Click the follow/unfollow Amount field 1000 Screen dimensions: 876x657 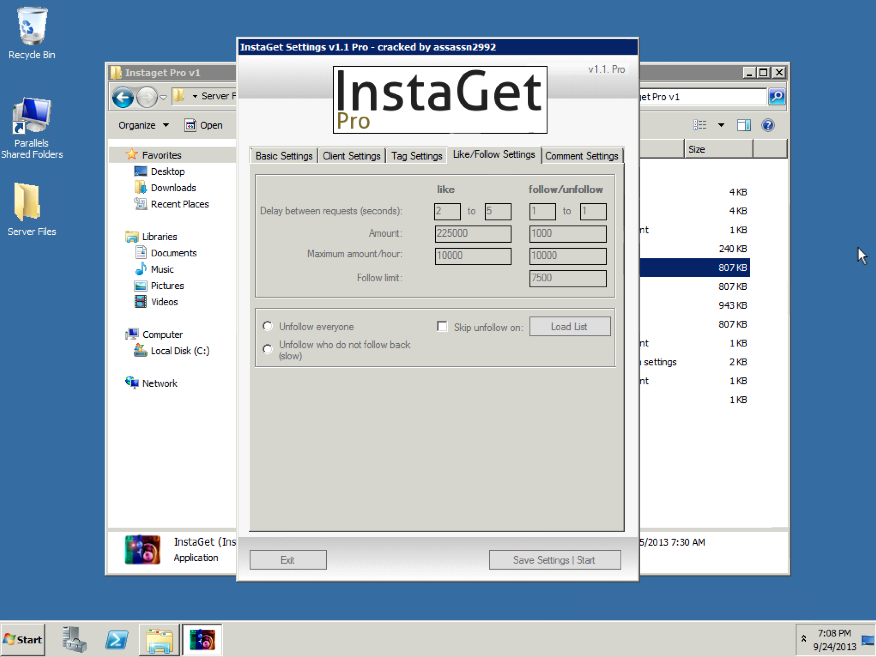tap(568, 234)
